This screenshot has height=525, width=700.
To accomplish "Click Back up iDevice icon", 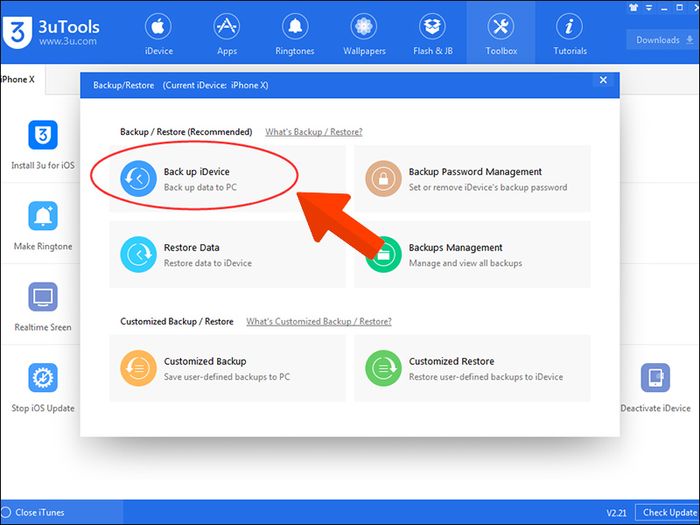I will (x=138, y=179).
